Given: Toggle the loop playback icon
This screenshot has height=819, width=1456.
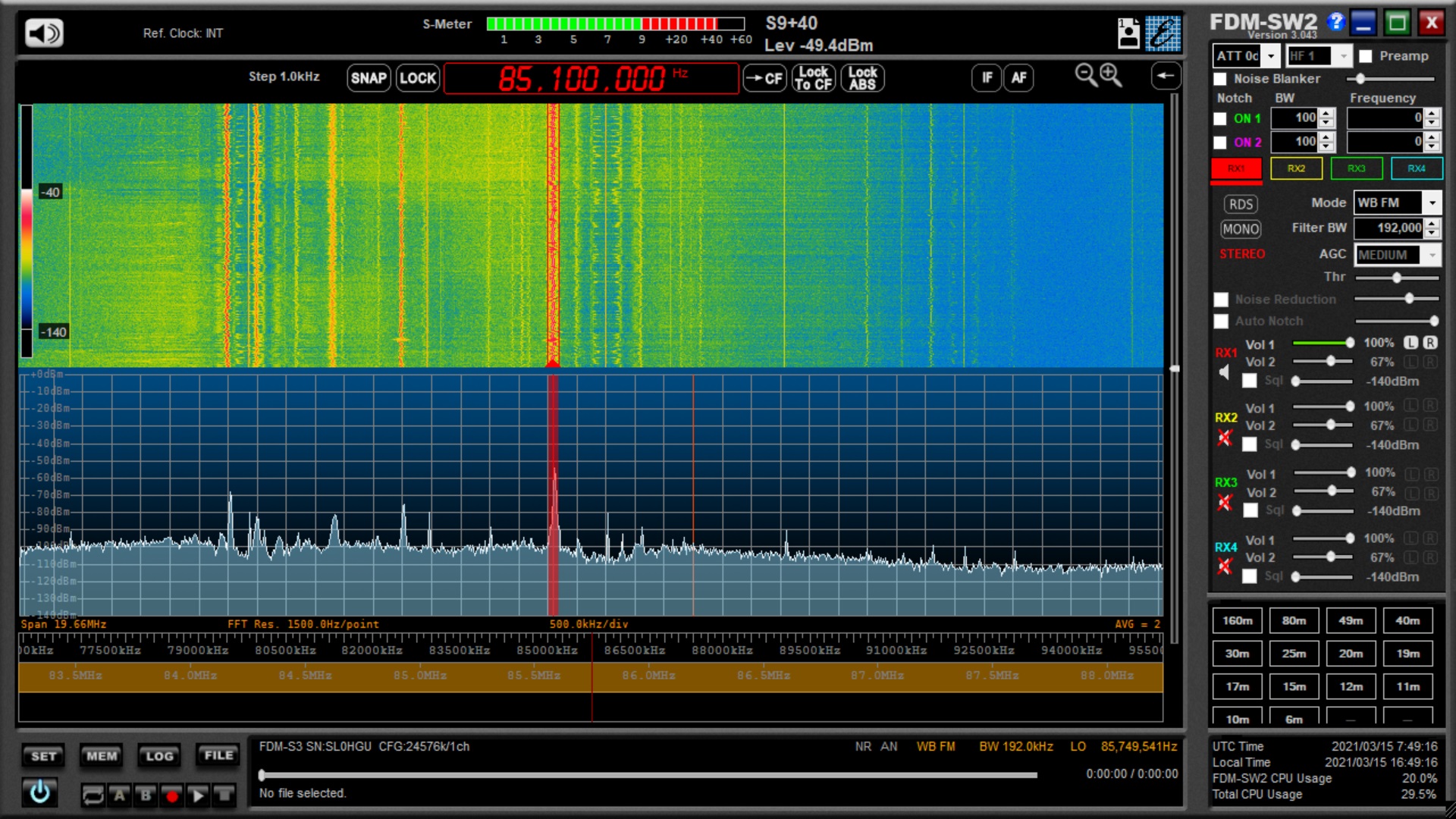Looking at the screenshot, I should [93, 795].
